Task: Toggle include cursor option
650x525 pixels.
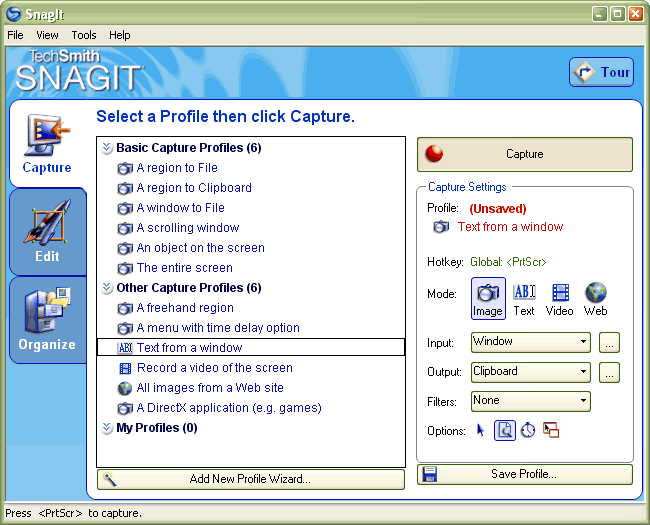Action: pyautogui.click(x=480, y=430)
